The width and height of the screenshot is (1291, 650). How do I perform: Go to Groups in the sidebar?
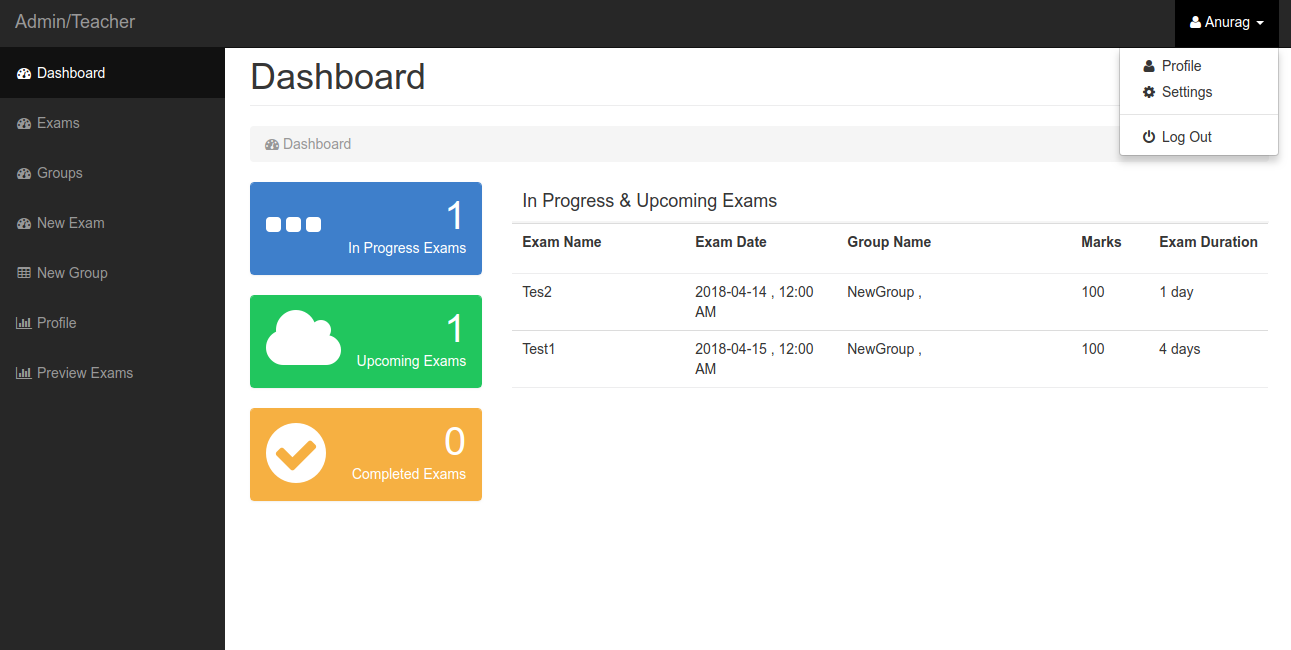click(x=112, y=173)
